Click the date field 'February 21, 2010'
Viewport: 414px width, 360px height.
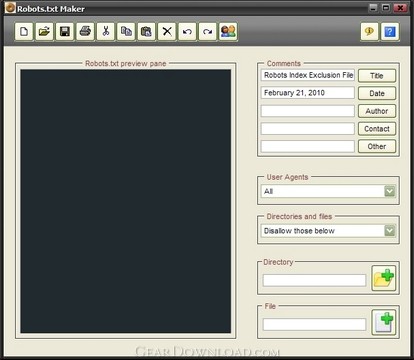(308, 93)
